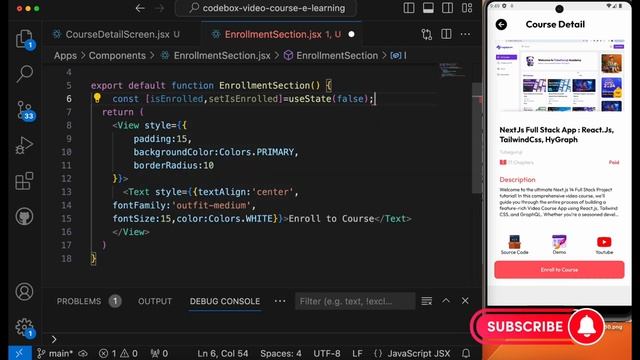Click the editor vertical scrollbar
This screenshot has width=640, height=360.
476,138
